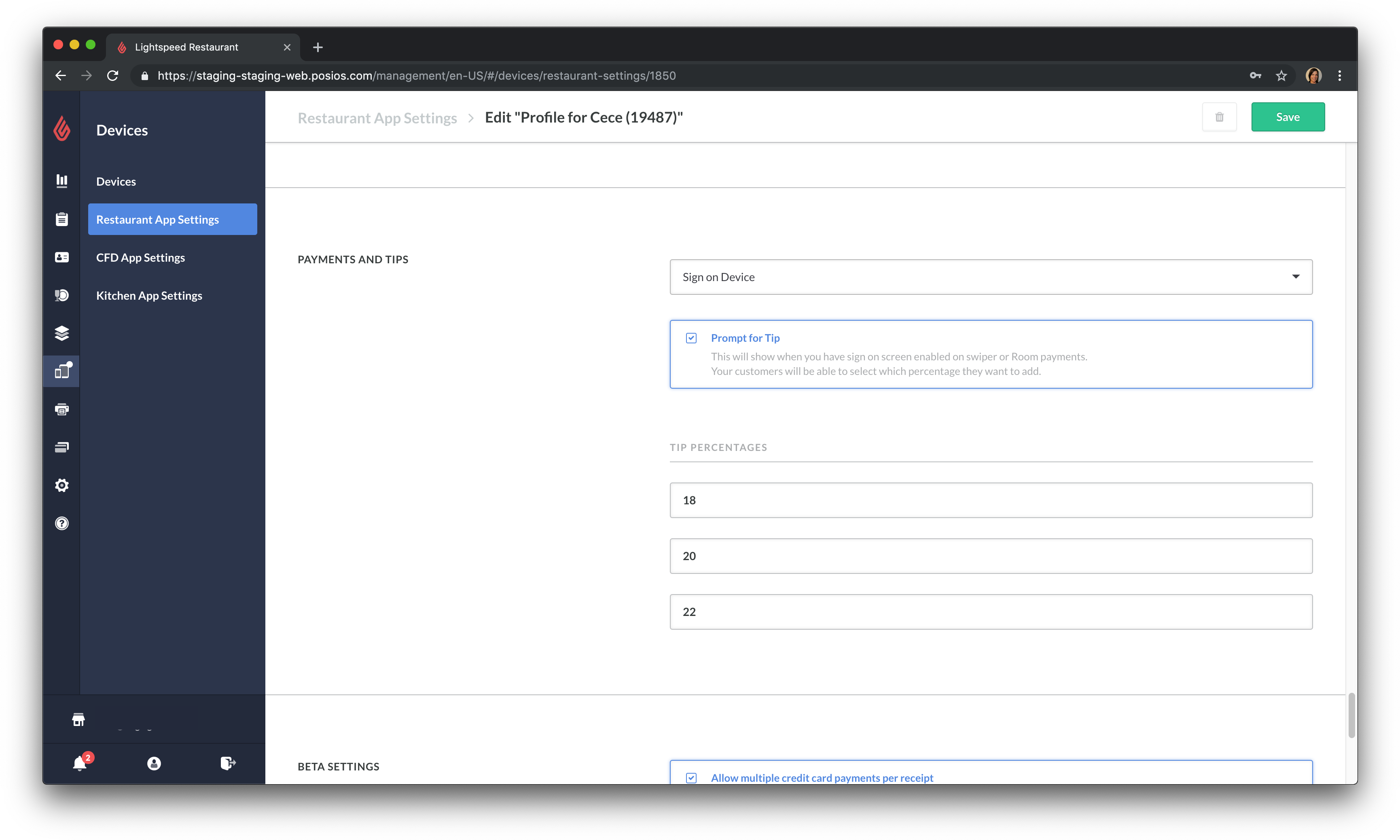The width and height of the screenshot is (1400, 840).
Task: Open the printer icon in sidebar
Action: [x=62, y=409]
